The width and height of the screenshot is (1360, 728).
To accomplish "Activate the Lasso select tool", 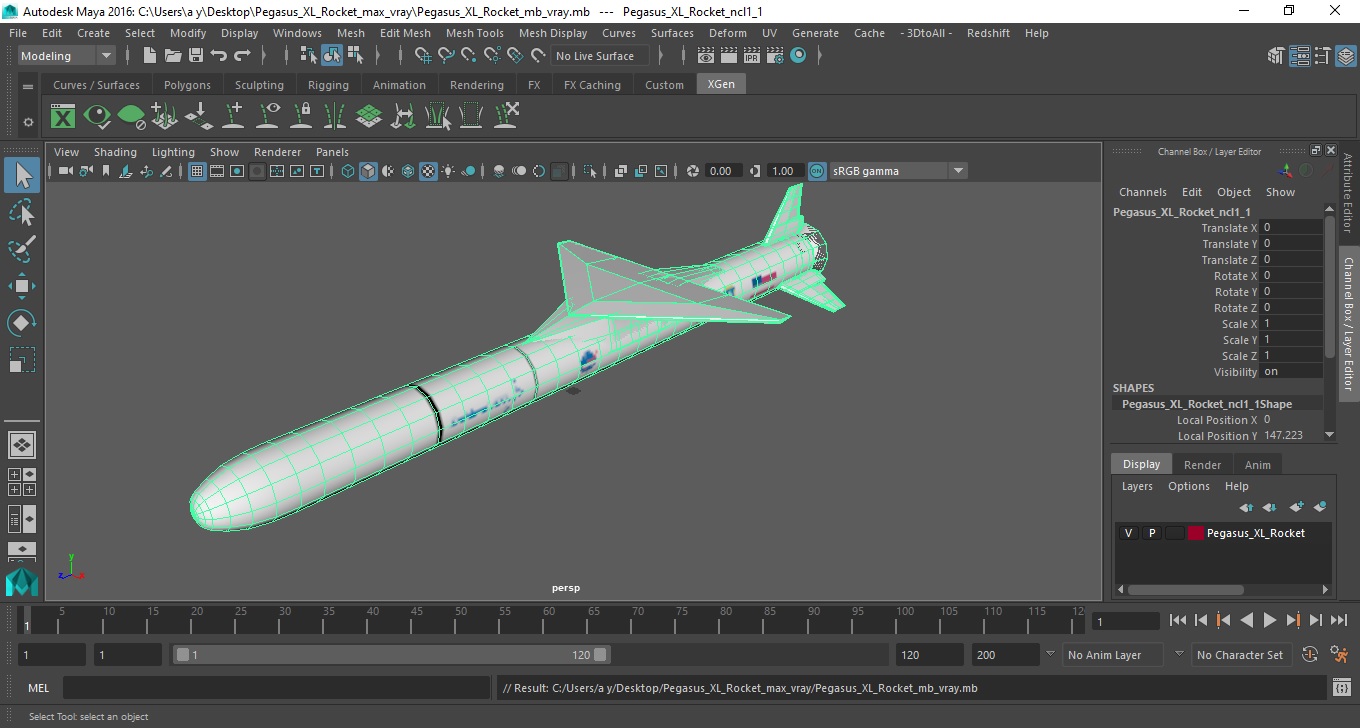I will [22, 213].
